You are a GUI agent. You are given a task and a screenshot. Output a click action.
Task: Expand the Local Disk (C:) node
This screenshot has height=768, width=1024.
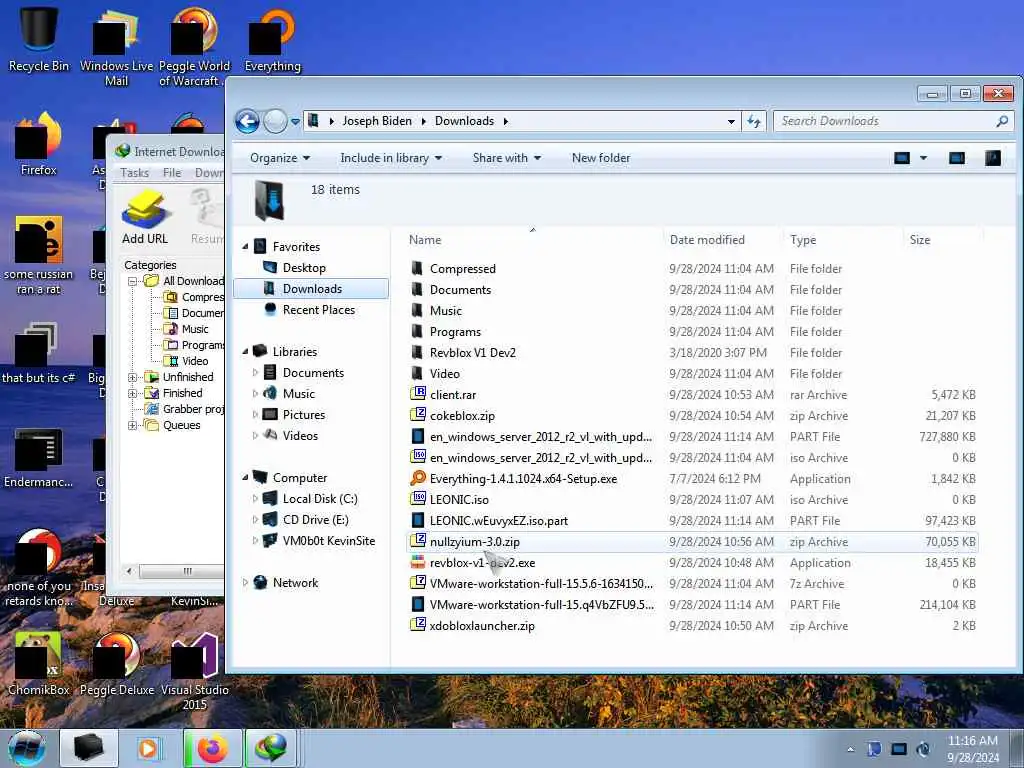coord(255,498)
